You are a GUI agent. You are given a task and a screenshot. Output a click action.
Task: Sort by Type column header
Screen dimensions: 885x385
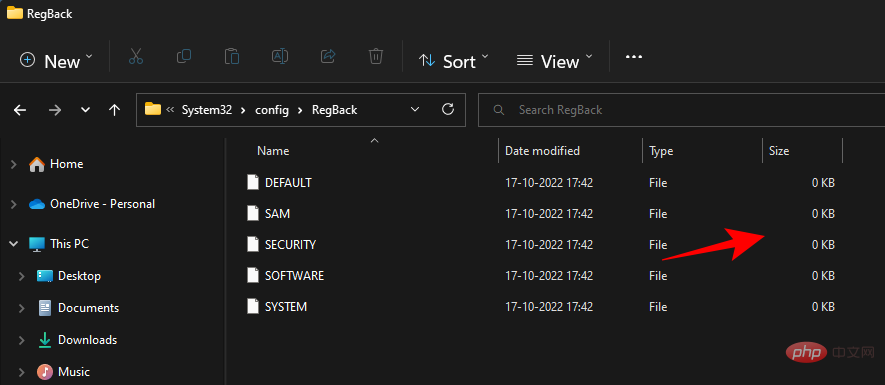[661, 151]
